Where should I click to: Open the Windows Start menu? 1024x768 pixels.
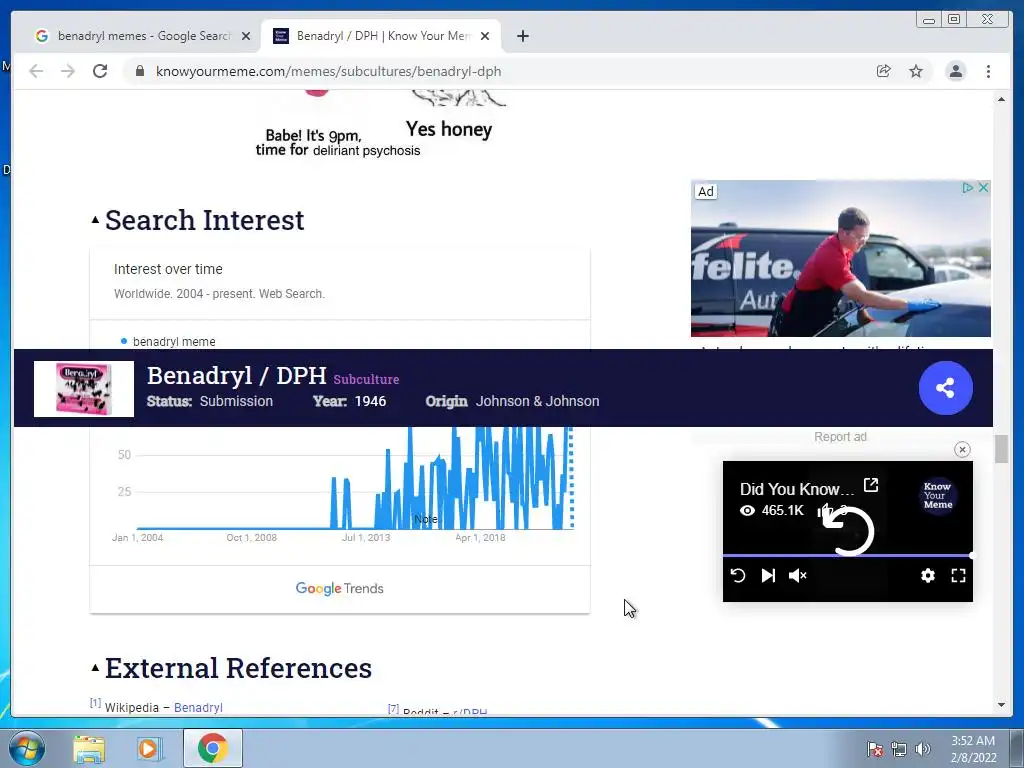coord(27,748)
